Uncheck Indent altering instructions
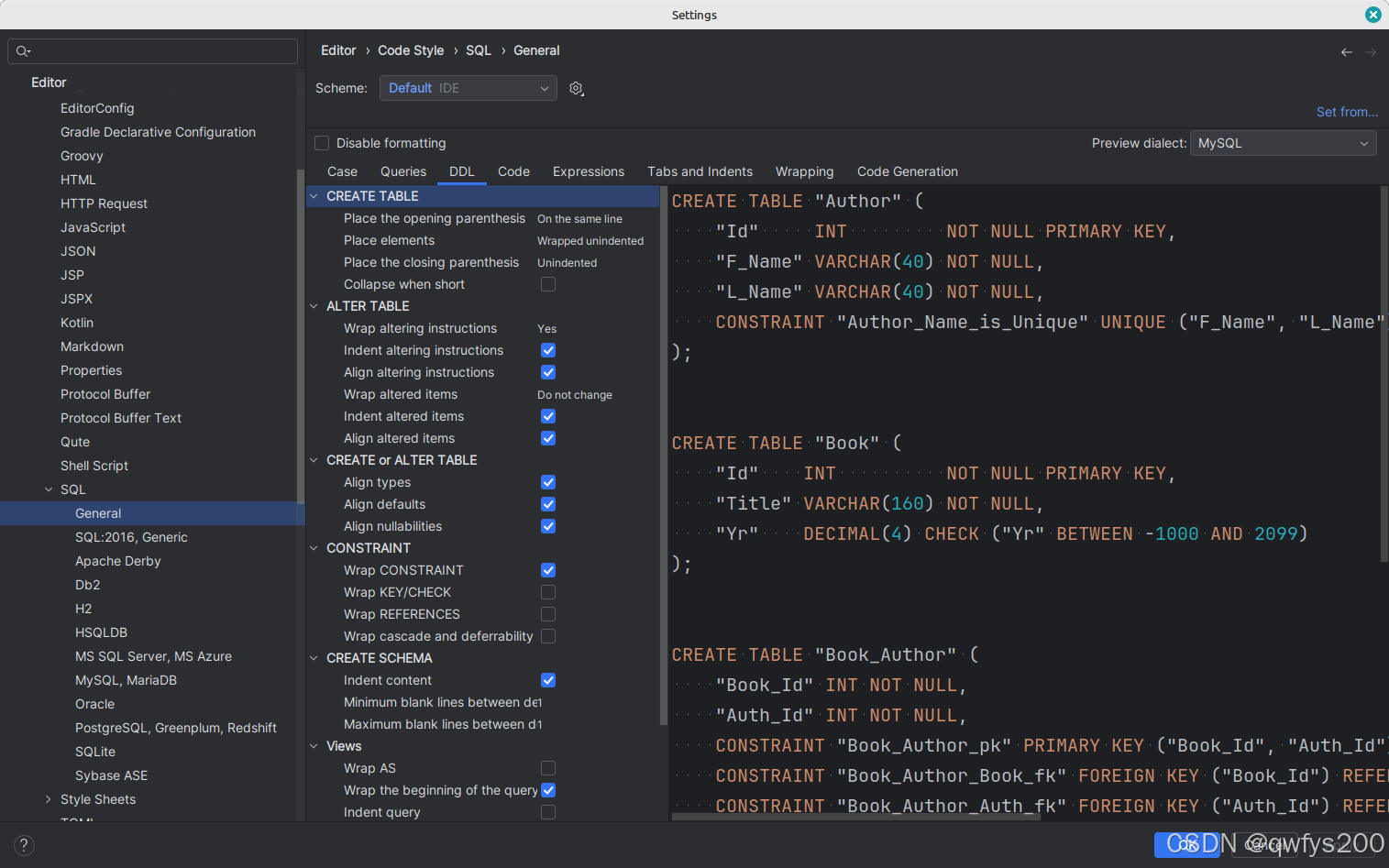The image size is (1389, 868). tap(548, 350)
